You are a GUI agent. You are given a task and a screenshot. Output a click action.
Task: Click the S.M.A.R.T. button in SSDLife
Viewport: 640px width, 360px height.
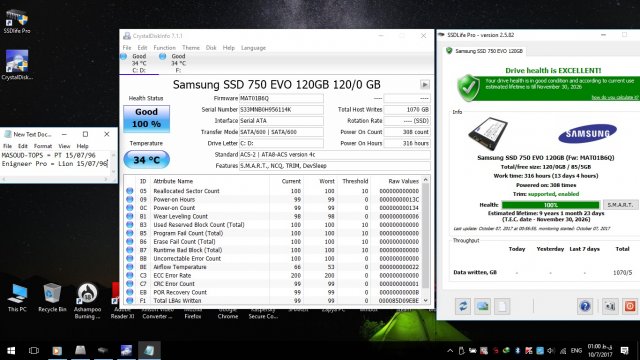click(x=620, y=204)
